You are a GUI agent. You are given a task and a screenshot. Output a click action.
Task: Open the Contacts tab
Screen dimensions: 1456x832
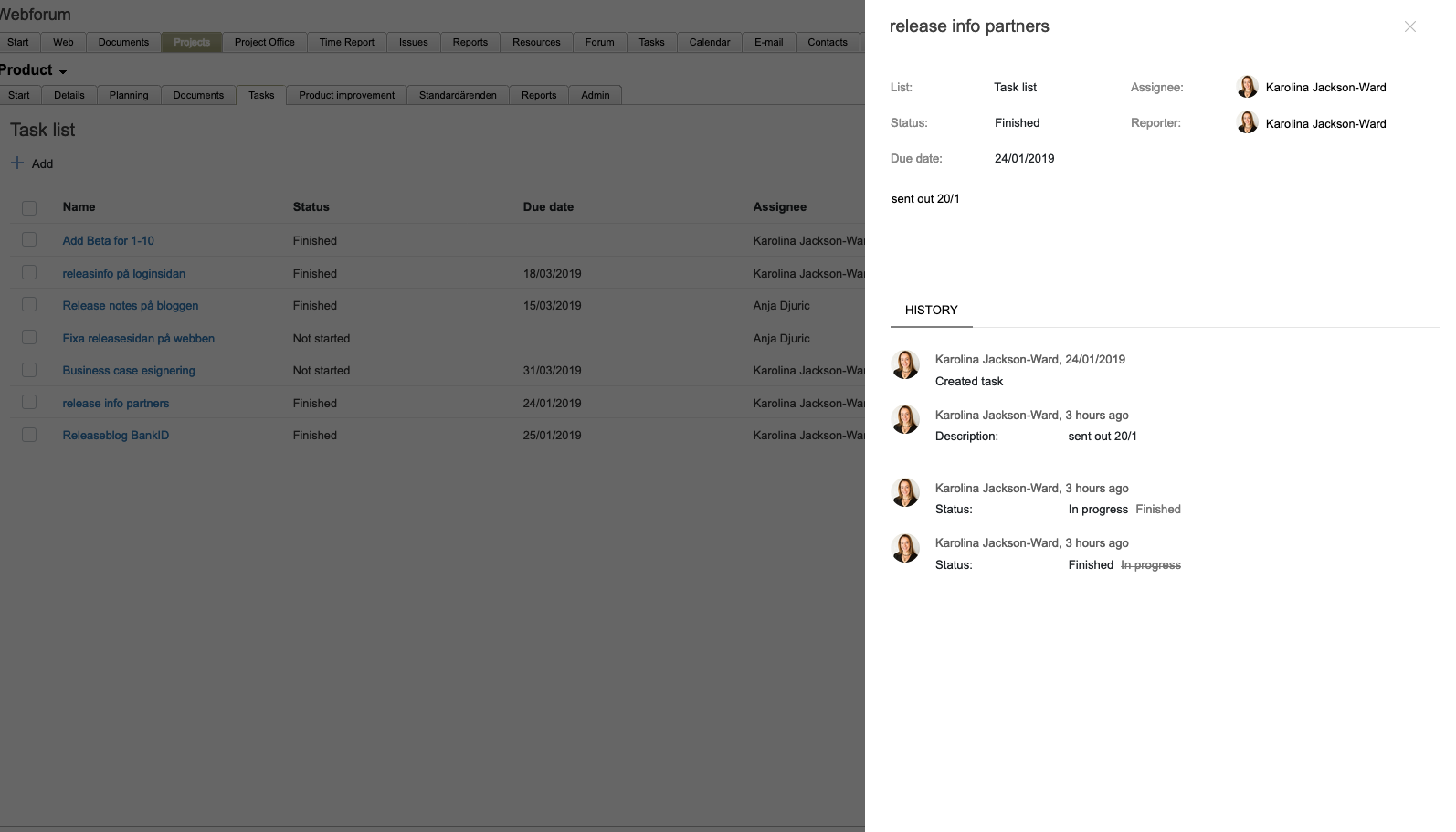point(828,42)
